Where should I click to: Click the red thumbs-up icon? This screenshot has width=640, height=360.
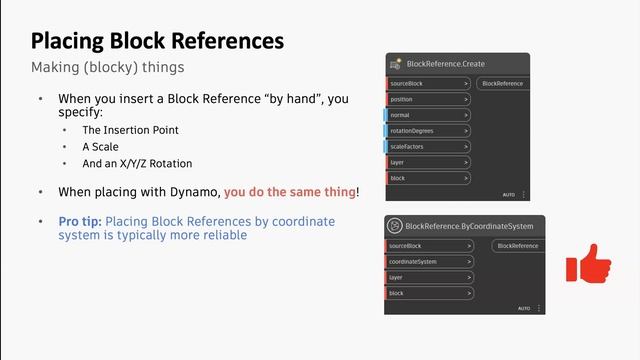pyautogui.click(x=588, y=264)
